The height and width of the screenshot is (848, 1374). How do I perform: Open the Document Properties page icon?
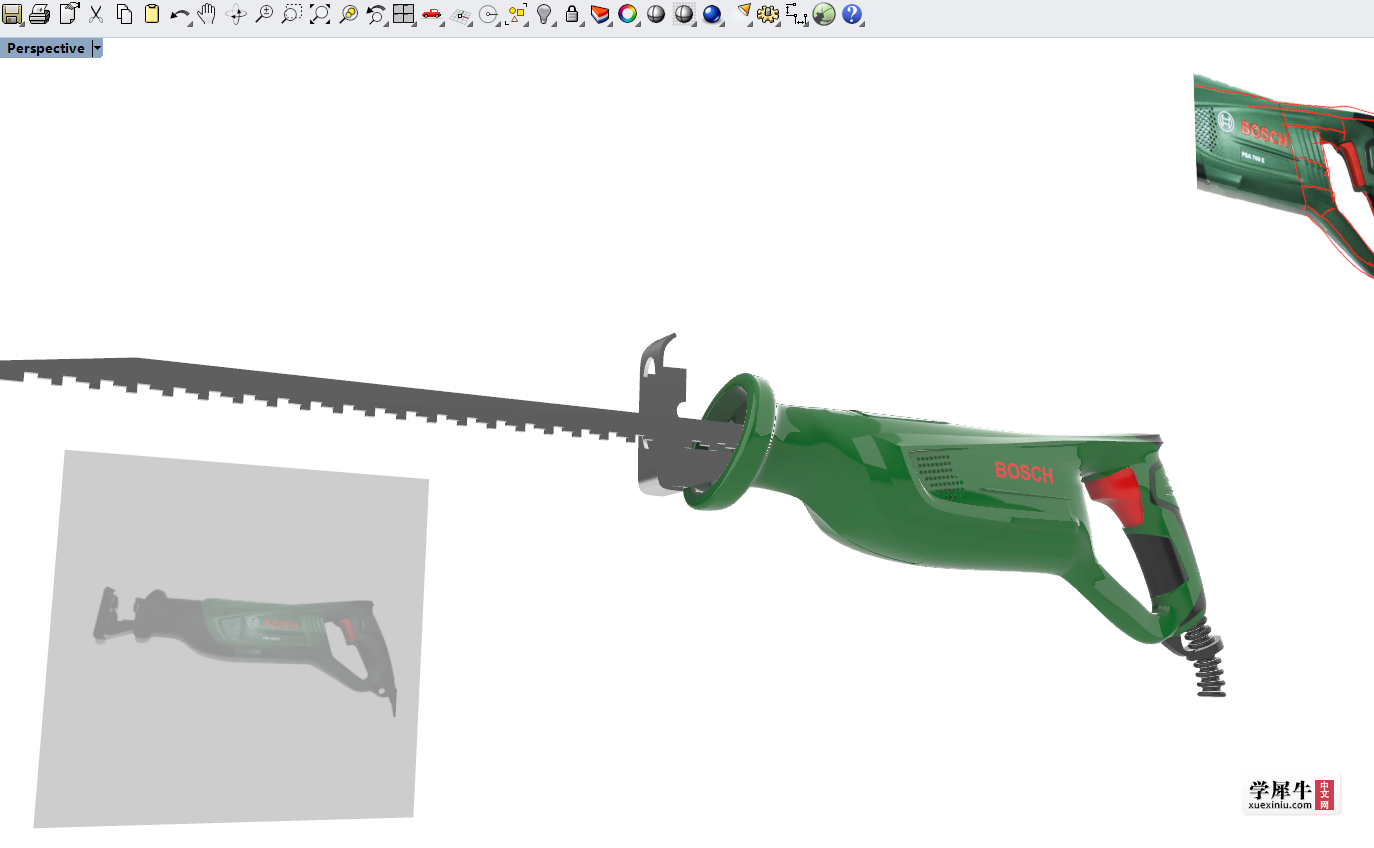(x=69, y=14)
